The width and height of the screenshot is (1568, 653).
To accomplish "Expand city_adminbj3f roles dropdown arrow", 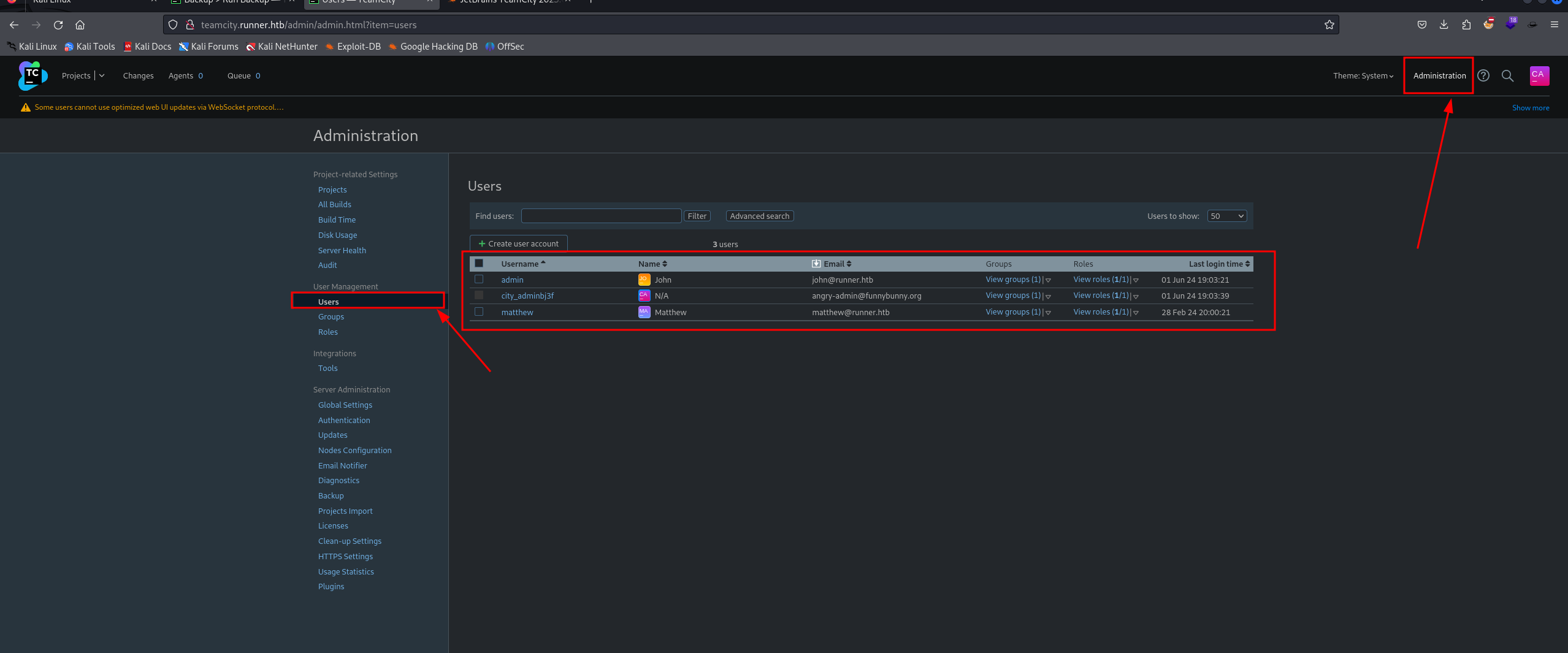I will [x=1136, y=296].
